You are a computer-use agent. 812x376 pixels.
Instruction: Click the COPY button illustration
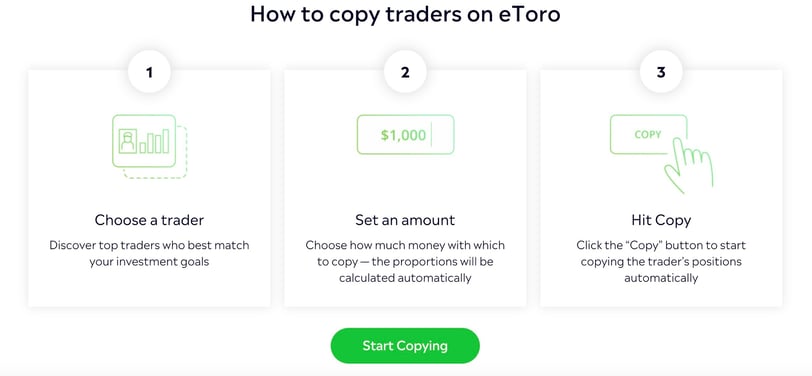(648, 135)
